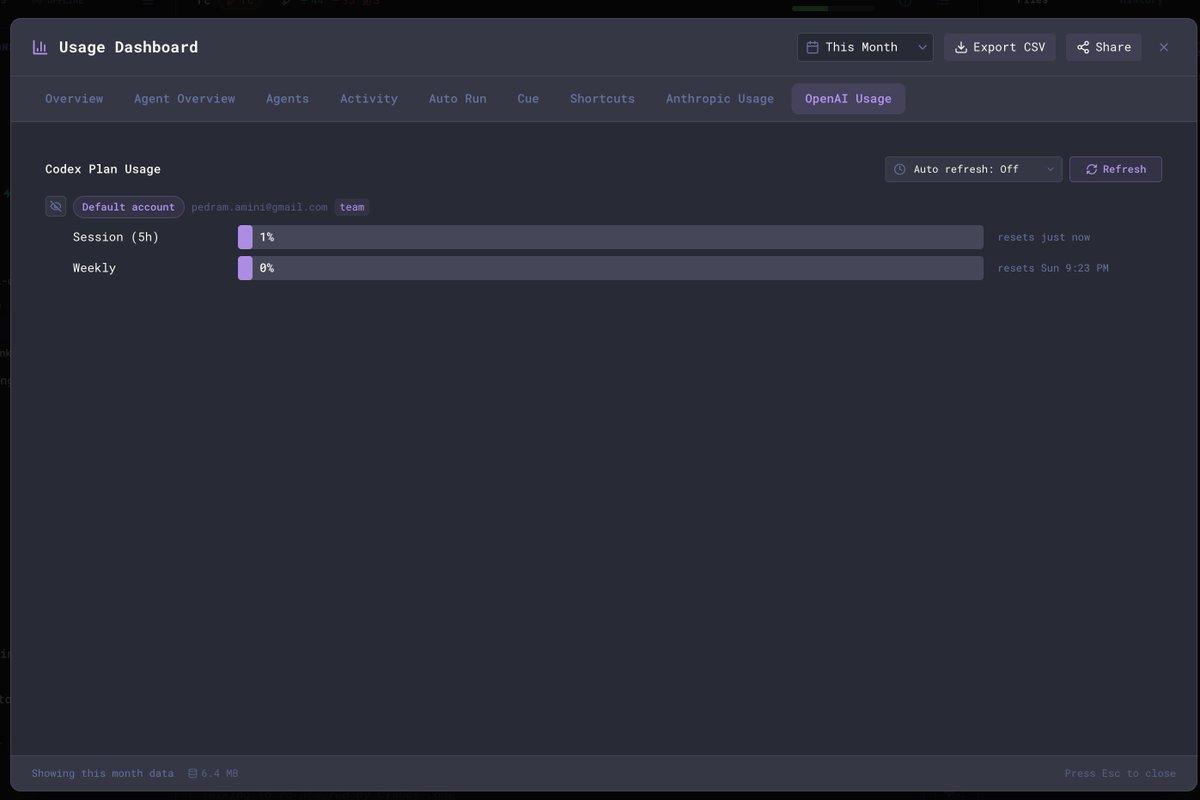
Task: Close the Usage Dashboard dialog
Action: pyautogui.click(x=1164, y=47)
